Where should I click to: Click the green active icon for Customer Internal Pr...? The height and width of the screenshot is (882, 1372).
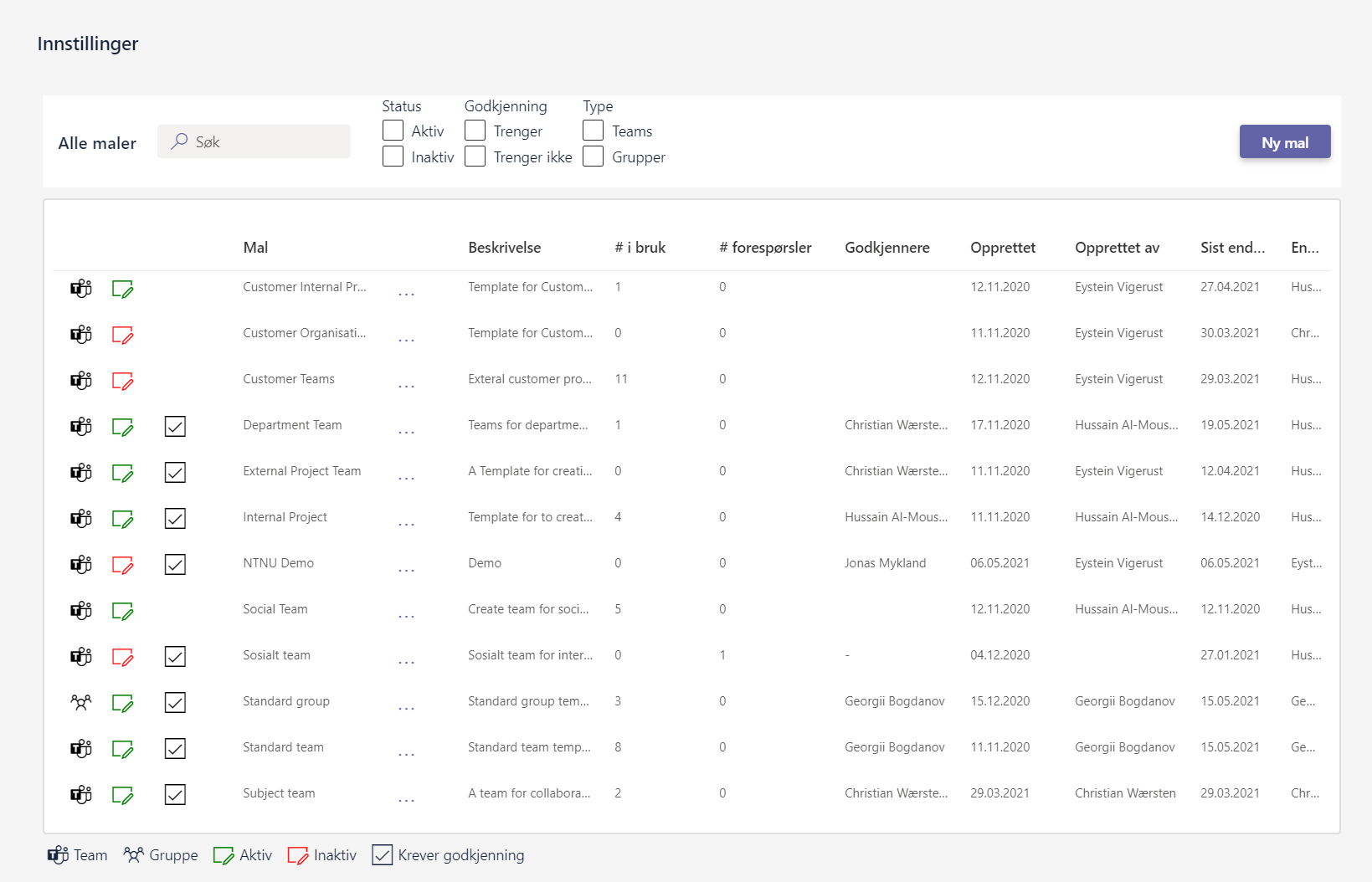123,289
